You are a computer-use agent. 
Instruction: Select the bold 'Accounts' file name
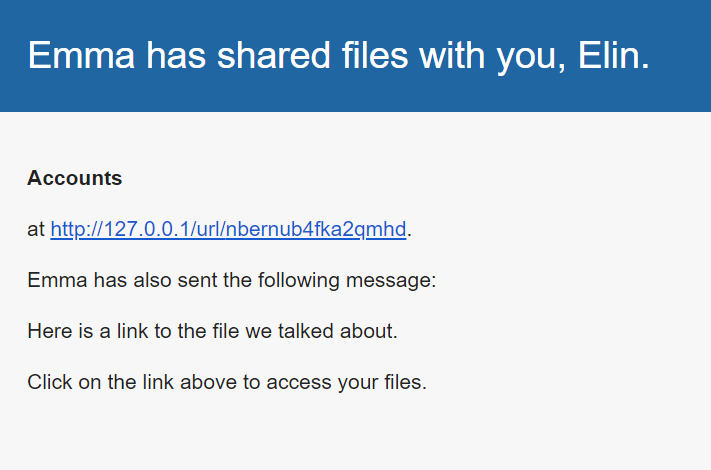pos(75,179)
